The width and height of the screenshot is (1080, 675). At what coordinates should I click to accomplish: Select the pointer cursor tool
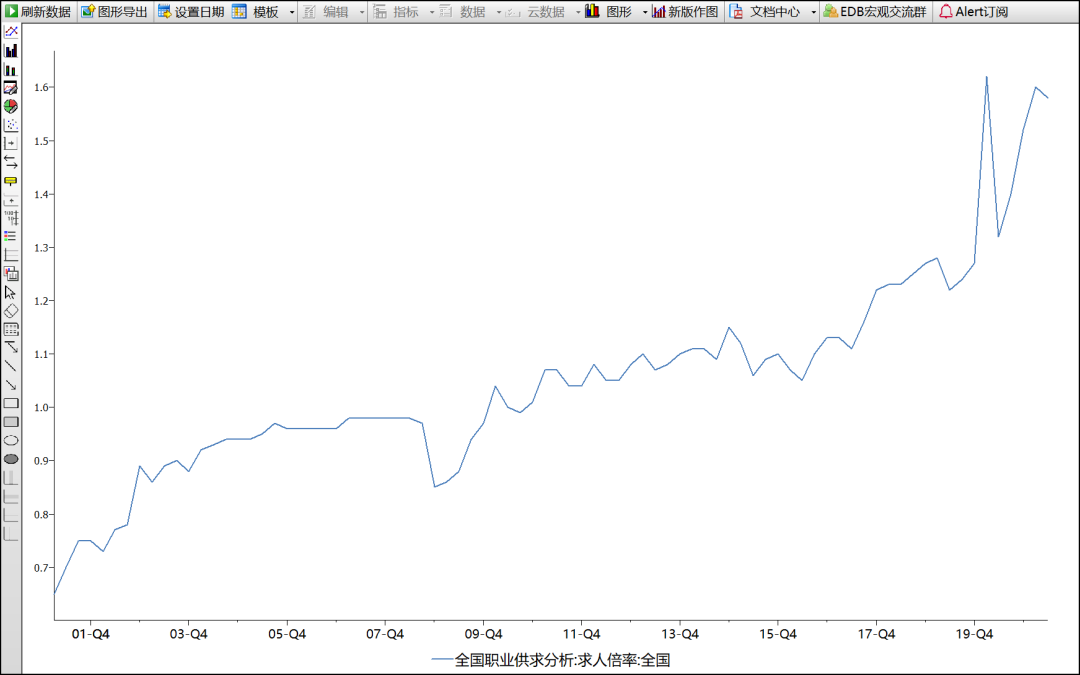[x=11, y=292]
